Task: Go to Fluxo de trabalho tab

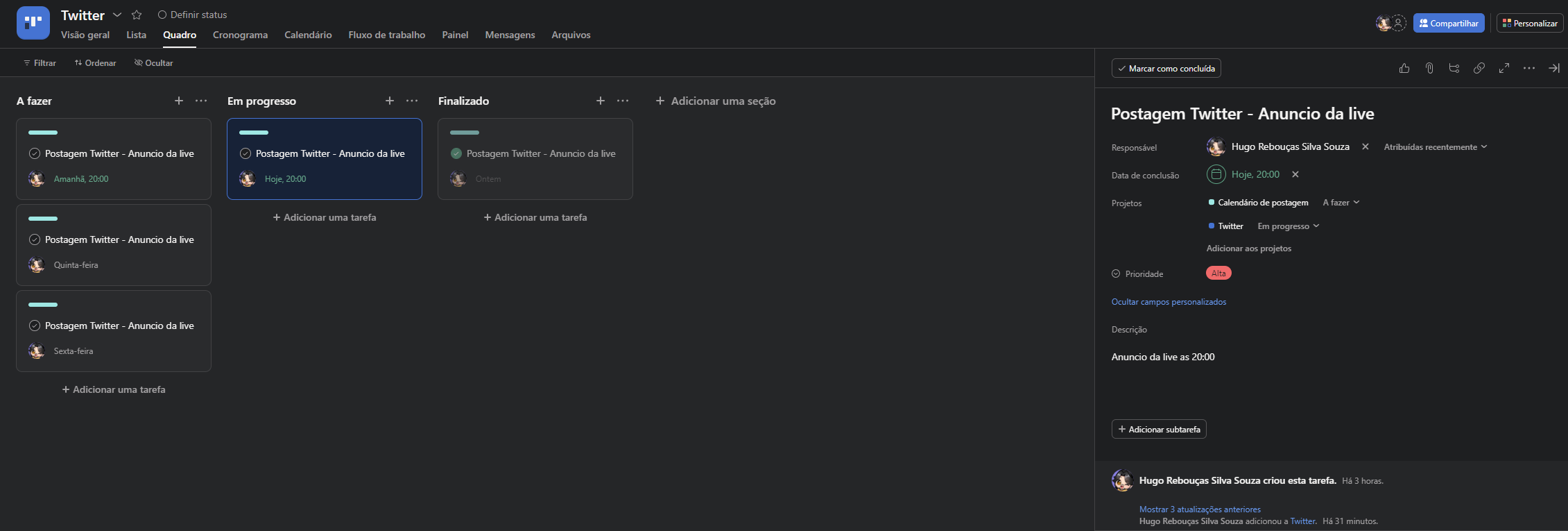Action: pos(387,35)
